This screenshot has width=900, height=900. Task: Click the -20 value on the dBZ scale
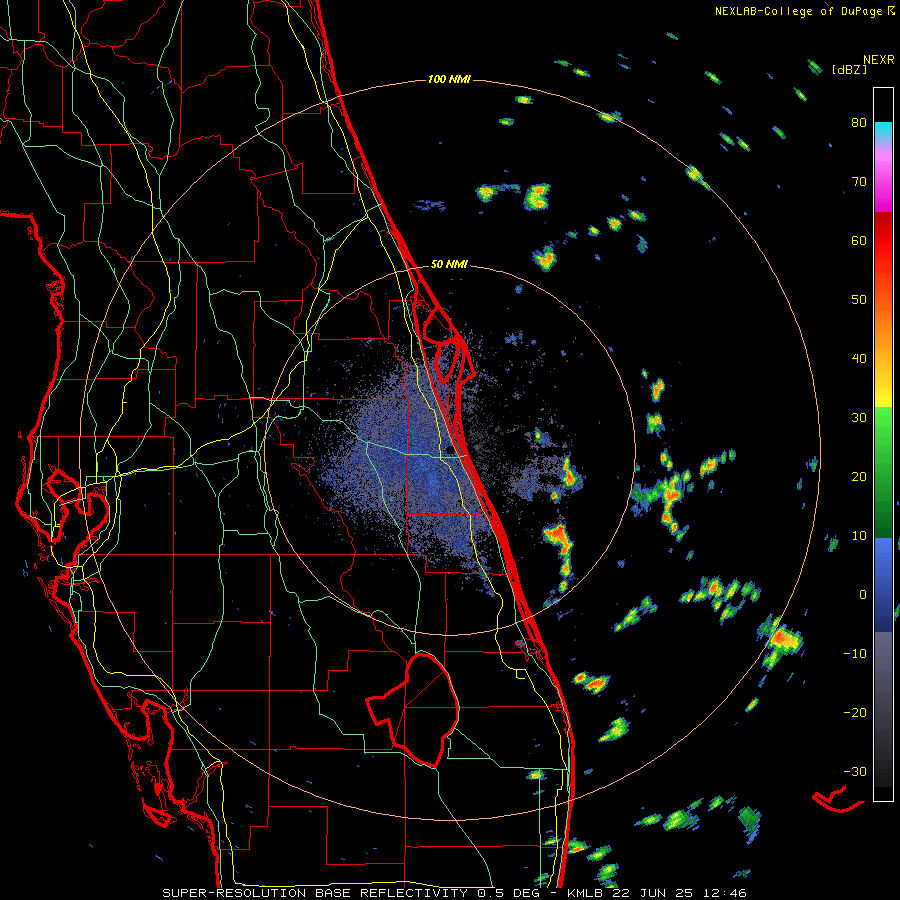(x=855, y=712)
